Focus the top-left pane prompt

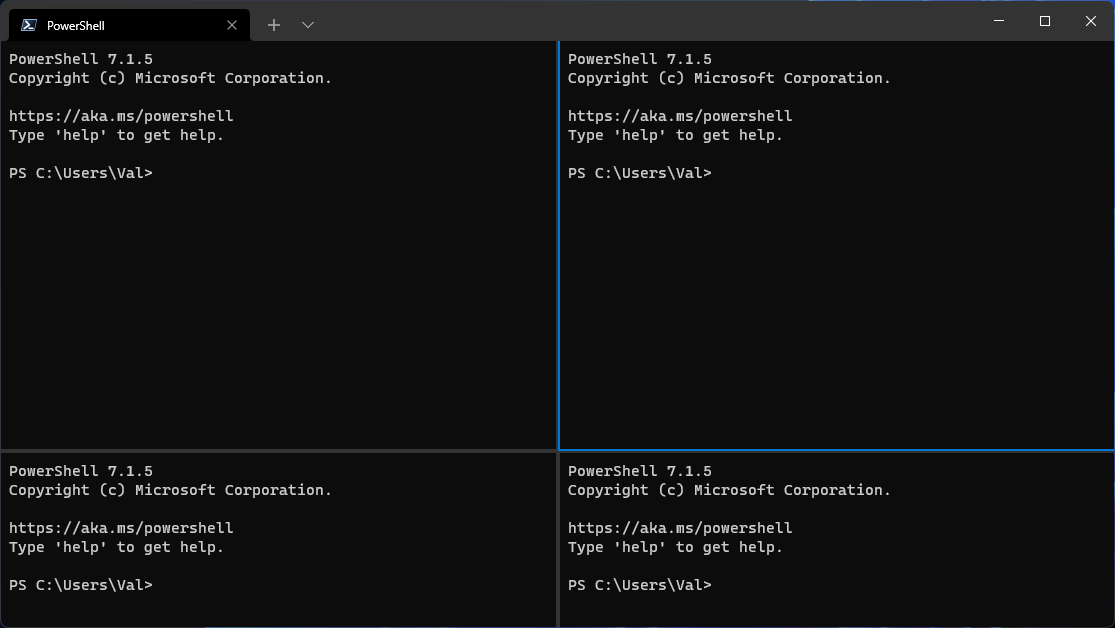(x=81, y=173)
